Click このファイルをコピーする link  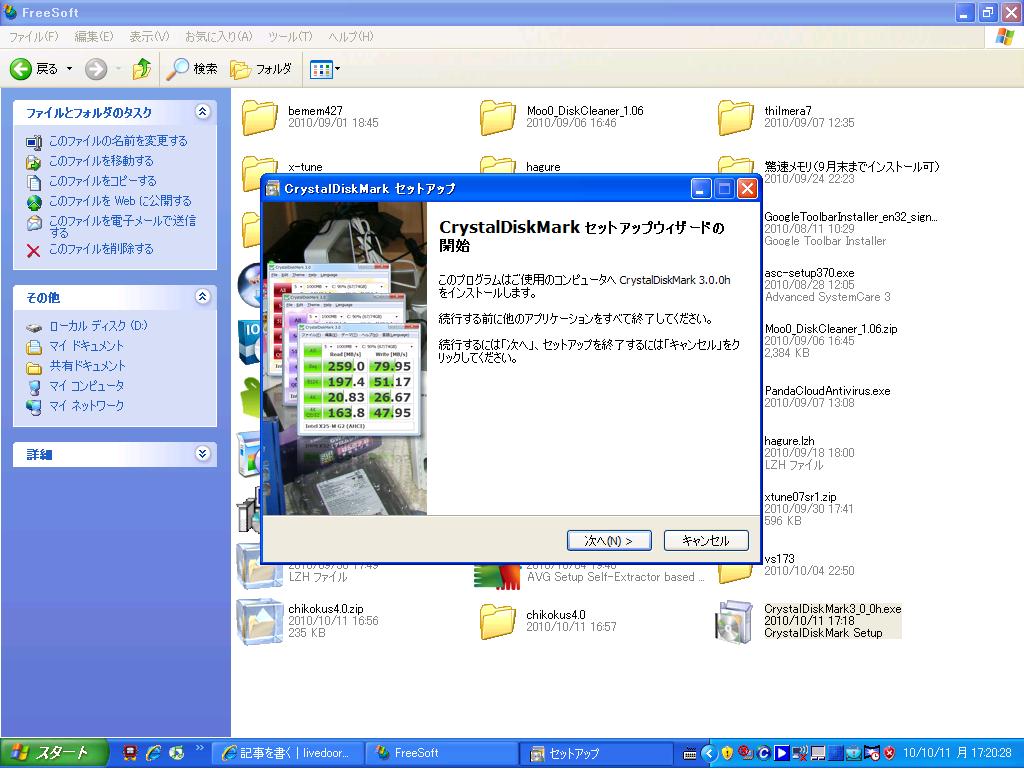(103, 181)
